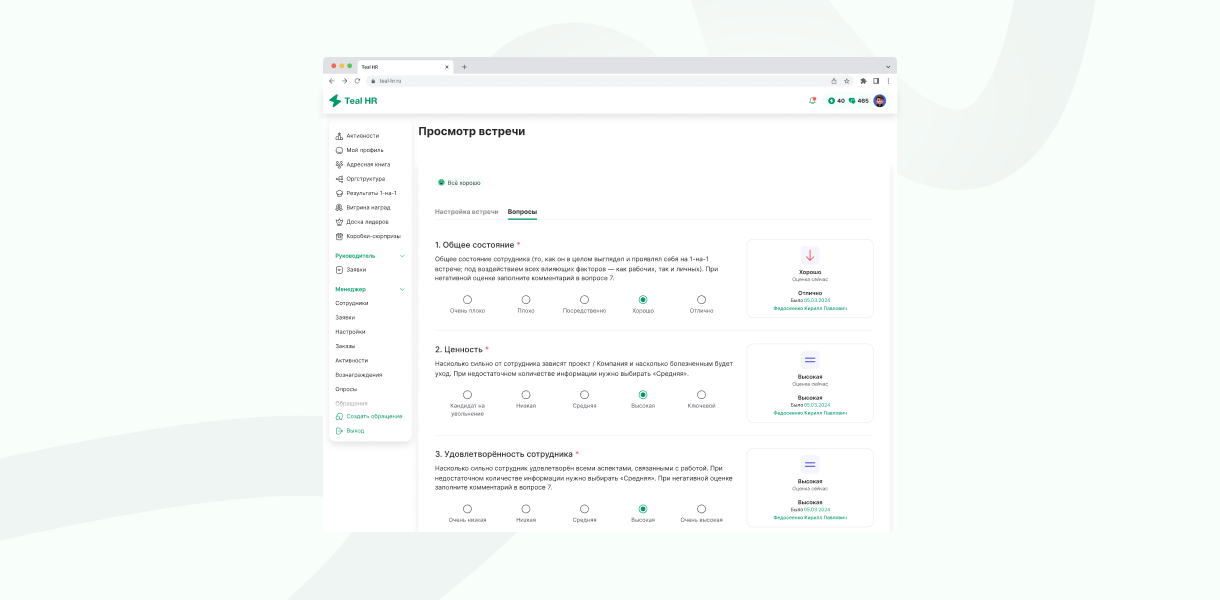Close the Teal HR browser tab
This screenshot has height=600, width=1220.
pos(447,67)
